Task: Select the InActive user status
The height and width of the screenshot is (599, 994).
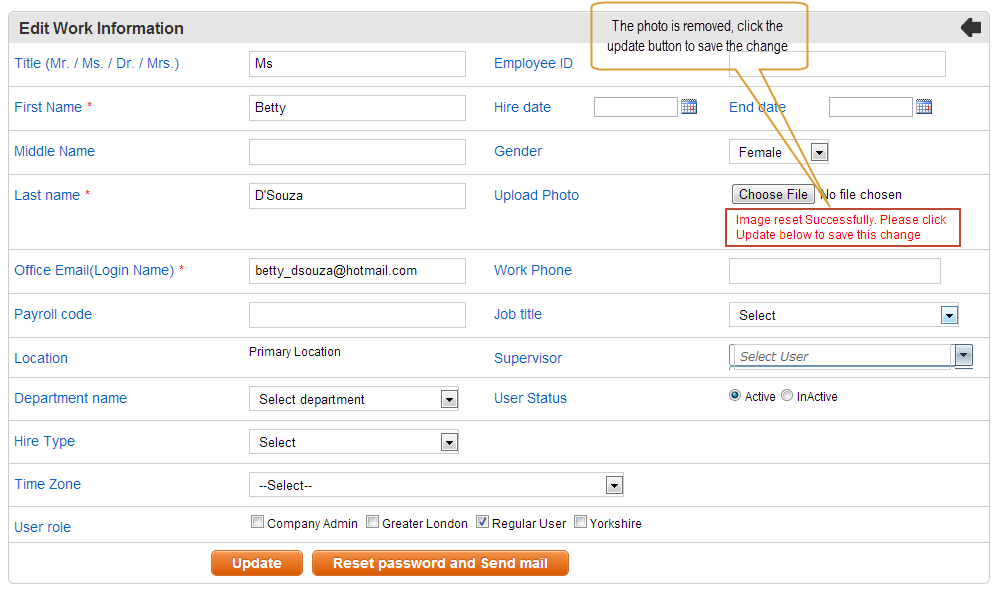Action: point(787,396)
